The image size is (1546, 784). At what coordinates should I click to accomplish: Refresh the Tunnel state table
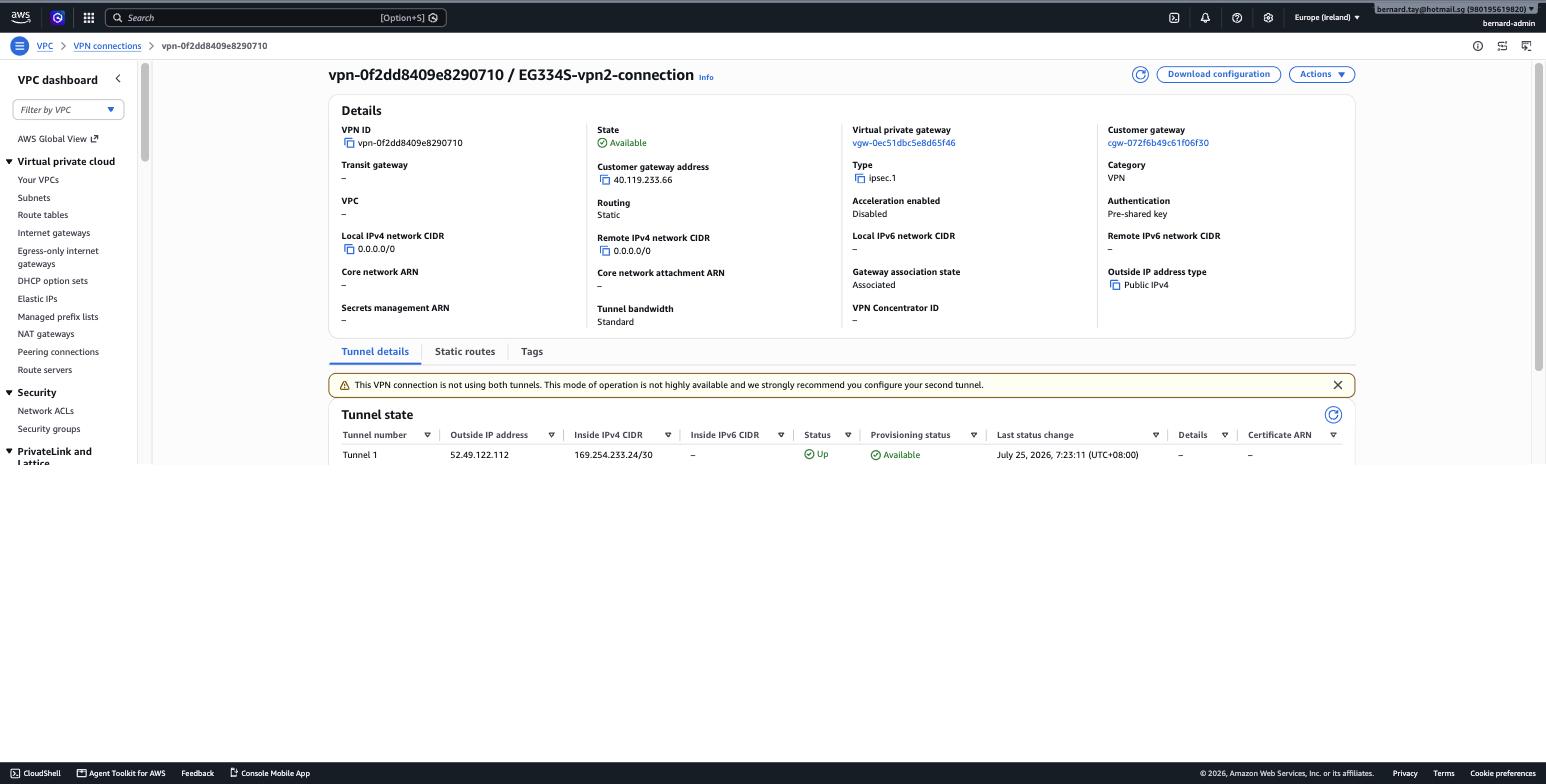pos(1333,415)
